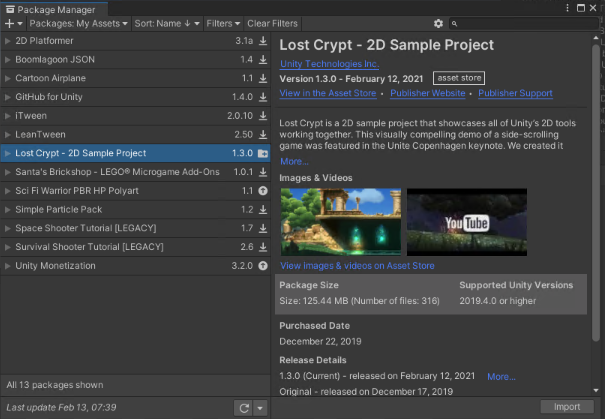Select Survival Shooter Tutorial [LEGACY] row
The image size is (605, 419).
tap(135, 247)
